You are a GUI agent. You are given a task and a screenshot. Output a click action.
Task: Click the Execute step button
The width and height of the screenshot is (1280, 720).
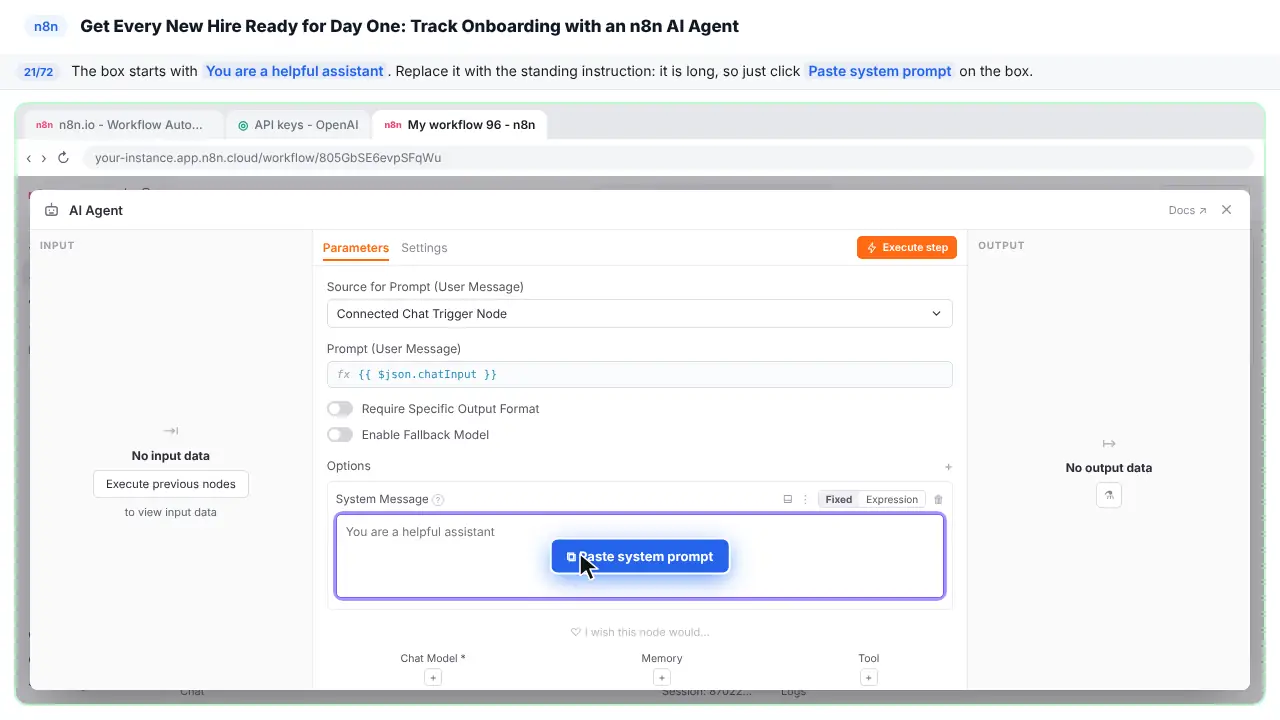click(907, 248)
